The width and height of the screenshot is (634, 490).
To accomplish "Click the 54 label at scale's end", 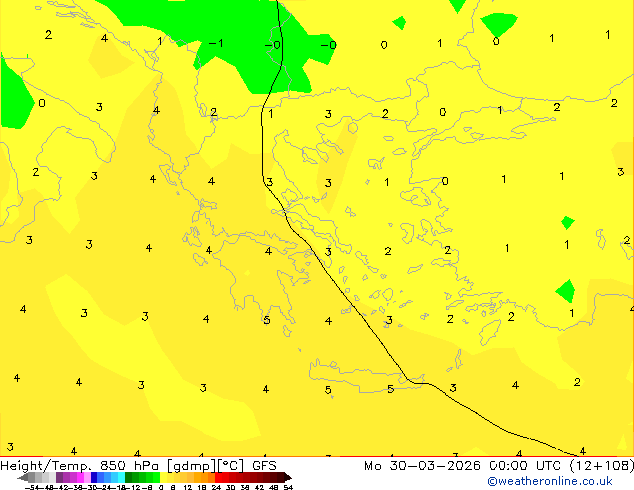I will pos(288,487).
